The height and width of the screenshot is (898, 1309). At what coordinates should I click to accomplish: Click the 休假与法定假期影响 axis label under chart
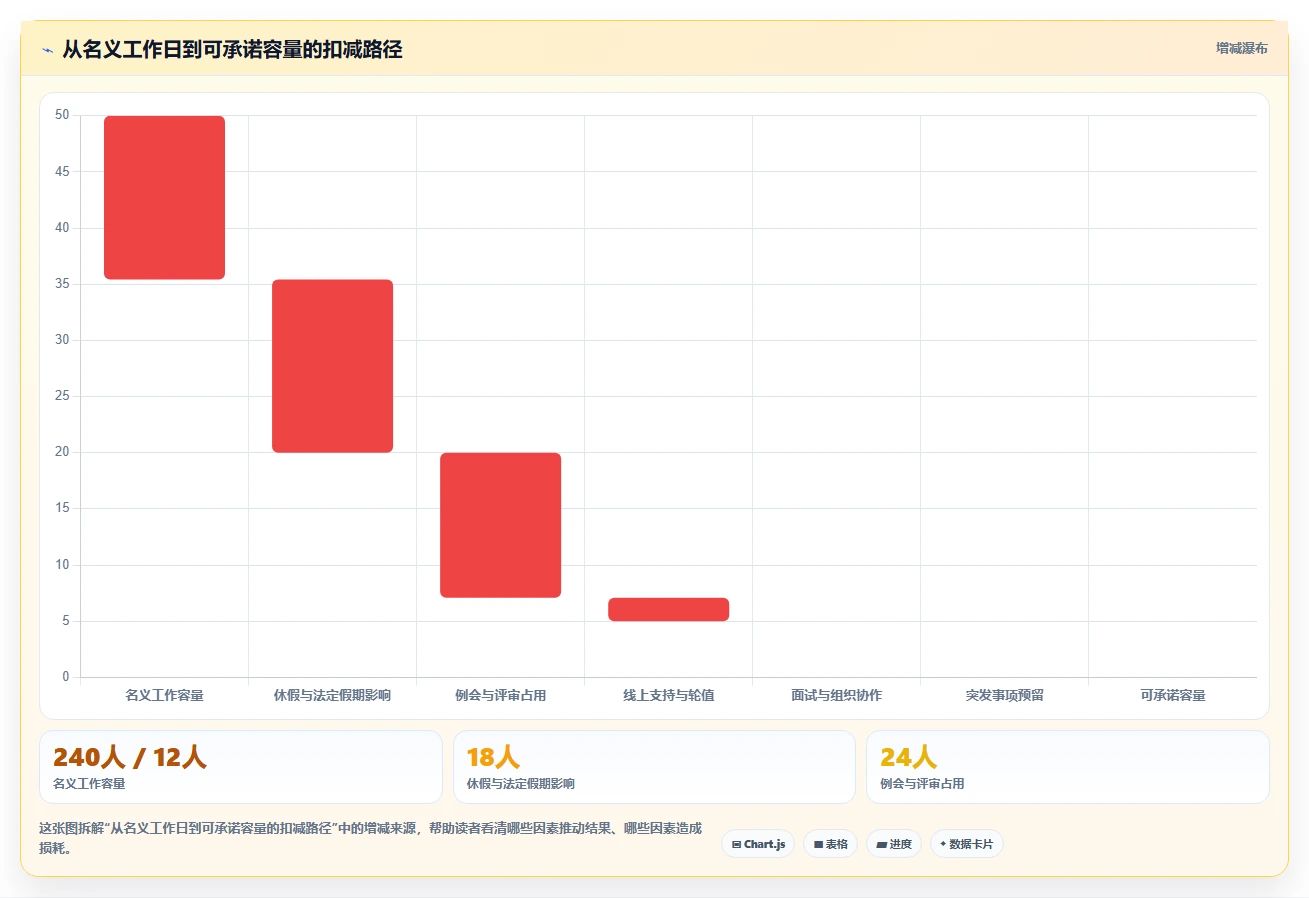pos(333,695)
